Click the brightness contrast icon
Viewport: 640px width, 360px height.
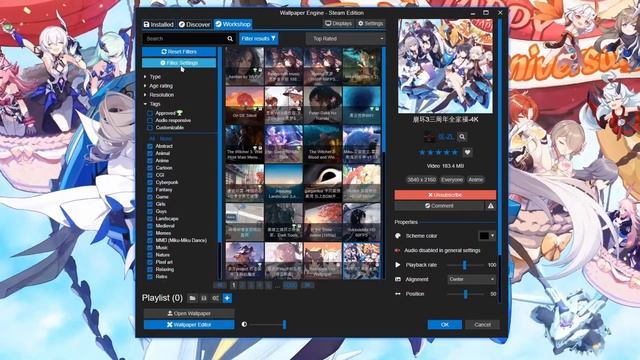[x=244, y=324]
